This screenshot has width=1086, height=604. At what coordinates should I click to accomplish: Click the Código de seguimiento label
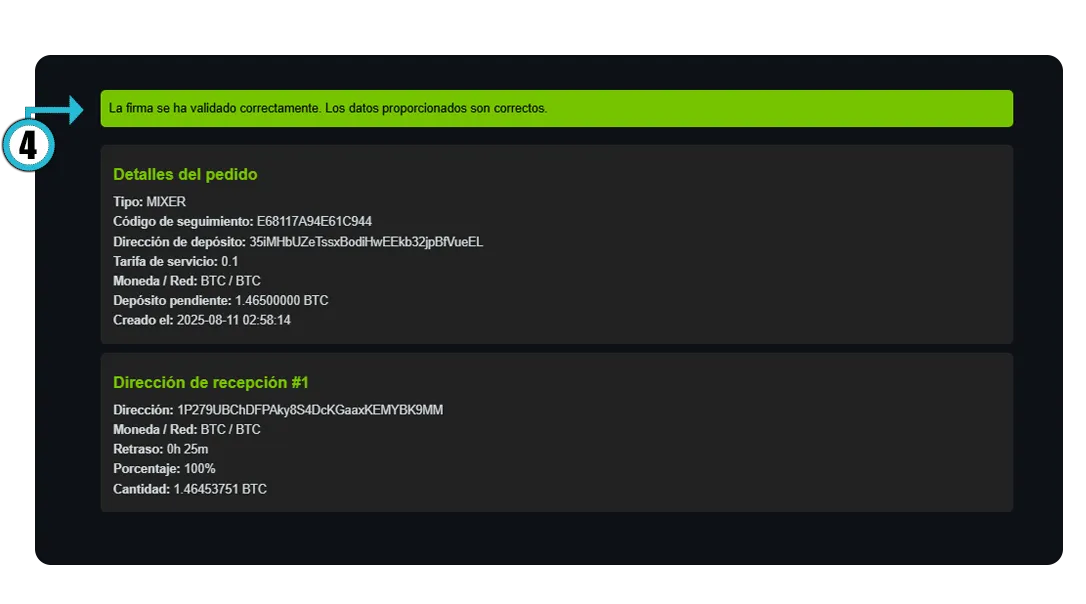pos(183,222)
